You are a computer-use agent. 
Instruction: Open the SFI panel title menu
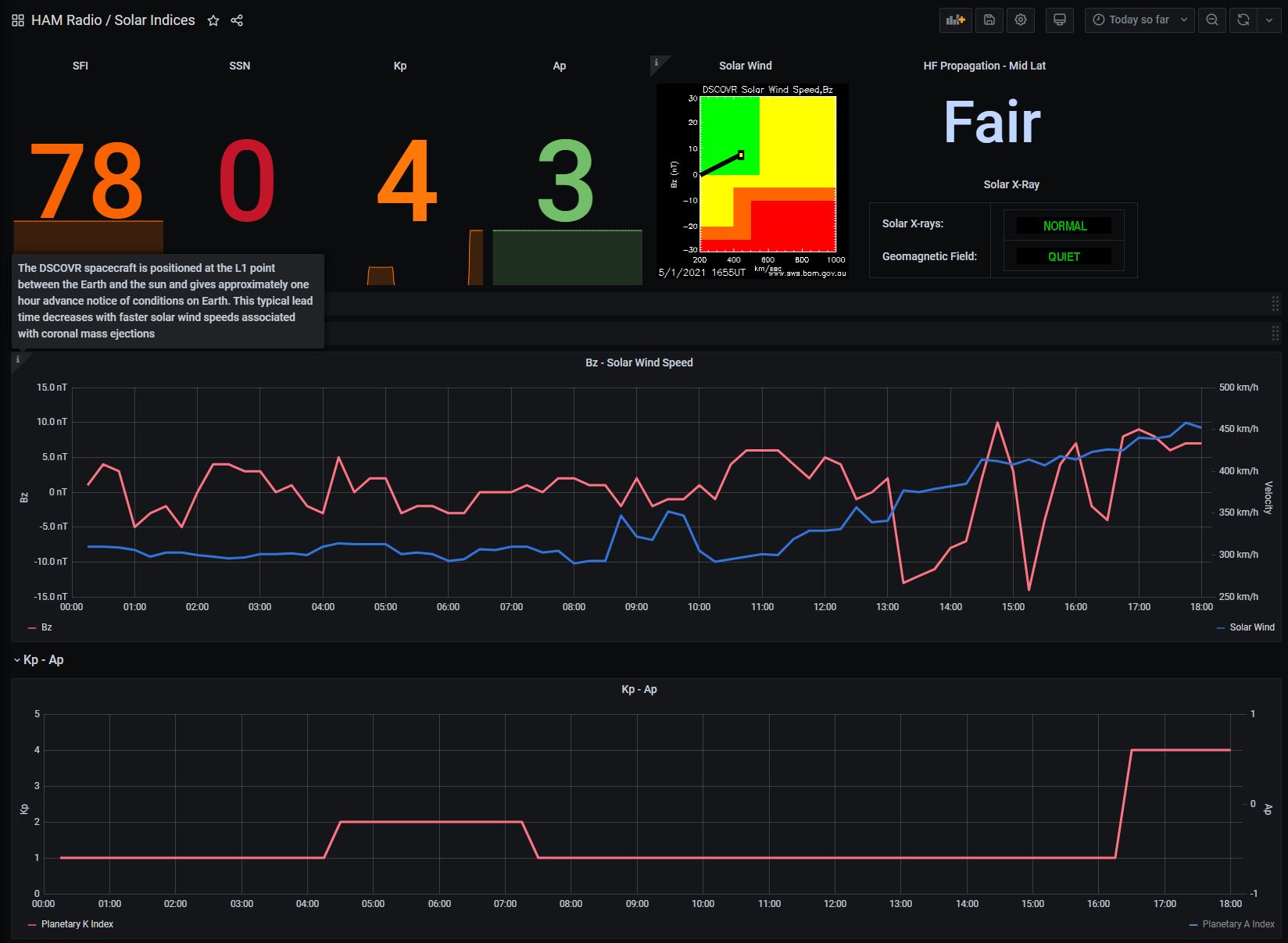coord(80,66)
